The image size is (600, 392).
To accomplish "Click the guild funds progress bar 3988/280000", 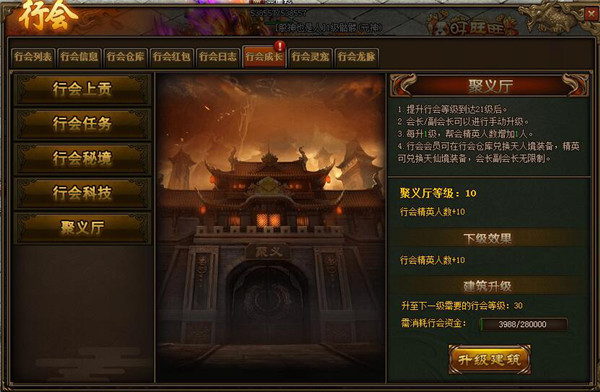I will (x=523, y=324).
